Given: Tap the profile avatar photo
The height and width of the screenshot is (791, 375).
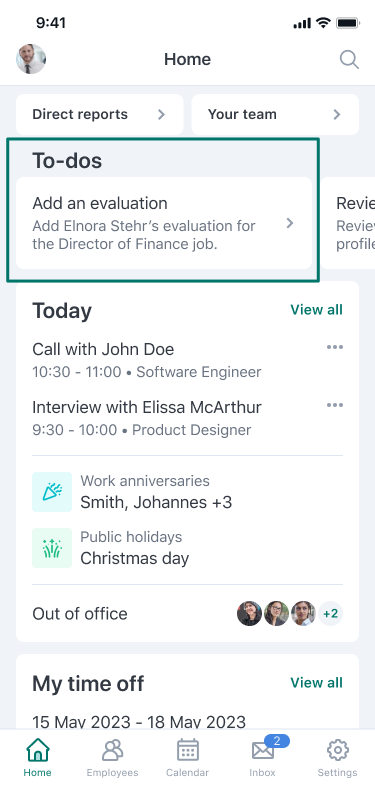Looking at the screenshot, I should click(31, 60).
